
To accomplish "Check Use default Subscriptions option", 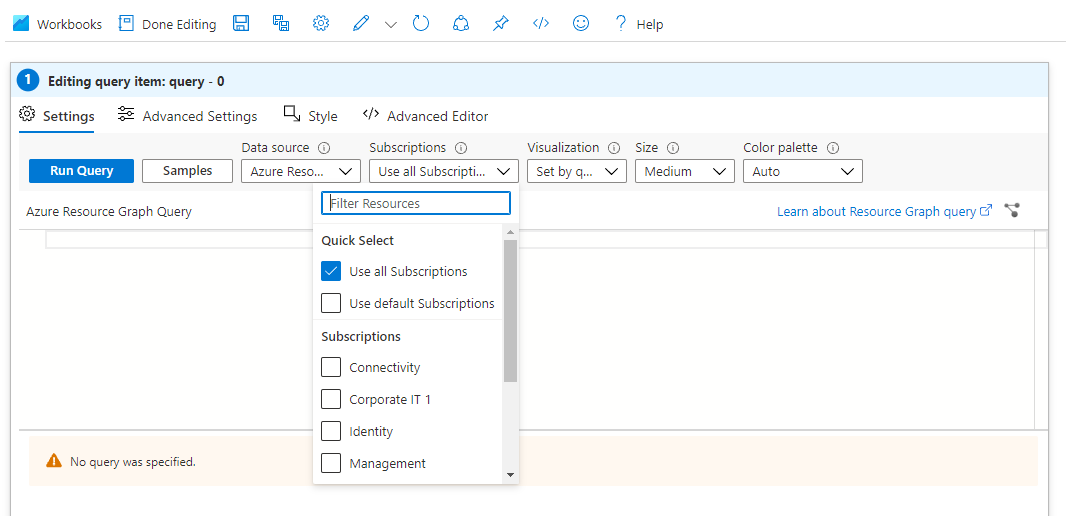I will point(331,303).
